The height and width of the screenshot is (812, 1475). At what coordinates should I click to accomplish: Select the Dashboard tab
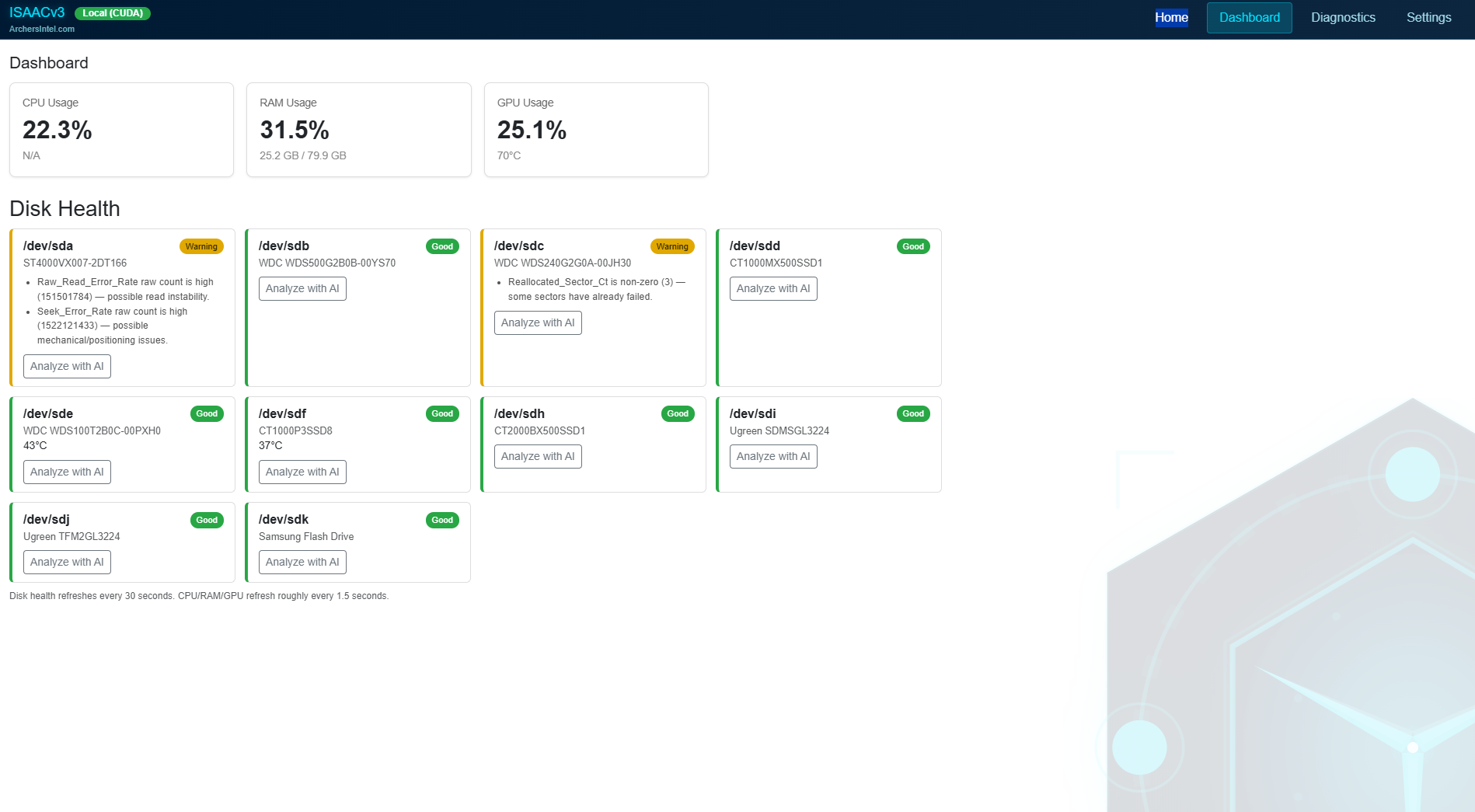click(x=1250, y=18)
